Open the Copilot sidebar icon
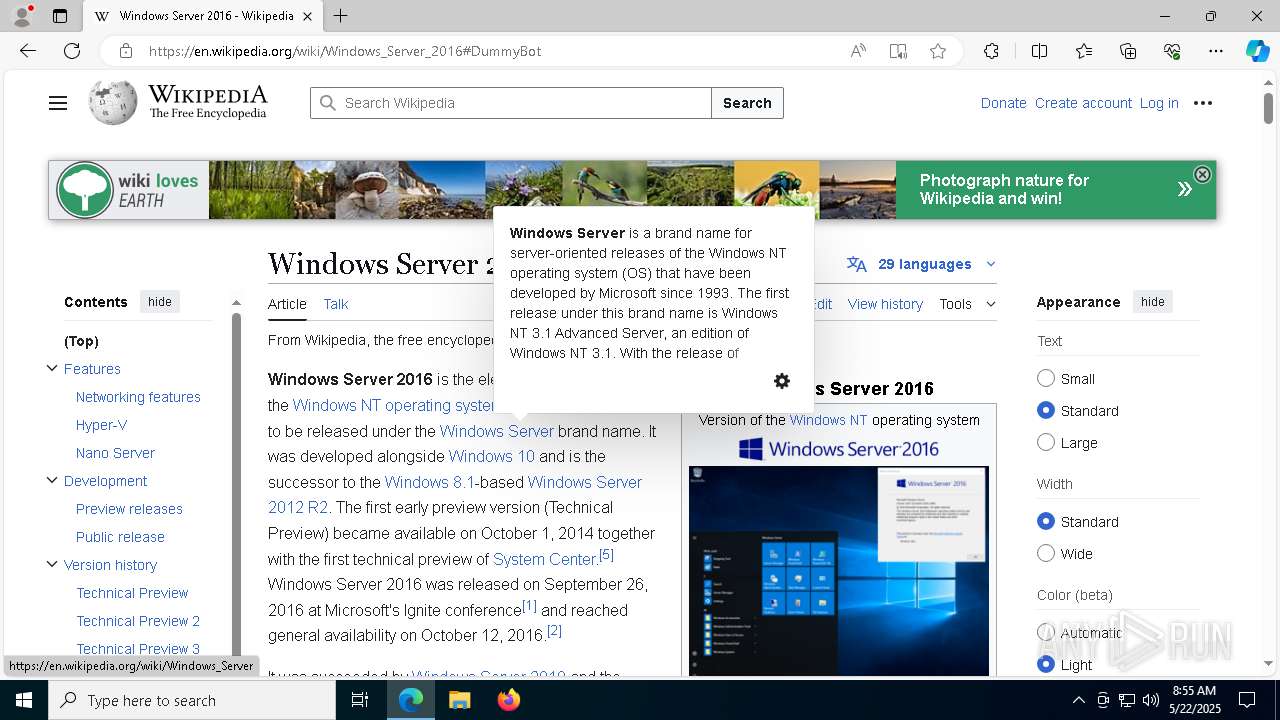Viewport: 1280px width, 720px height. [1258, 51]
